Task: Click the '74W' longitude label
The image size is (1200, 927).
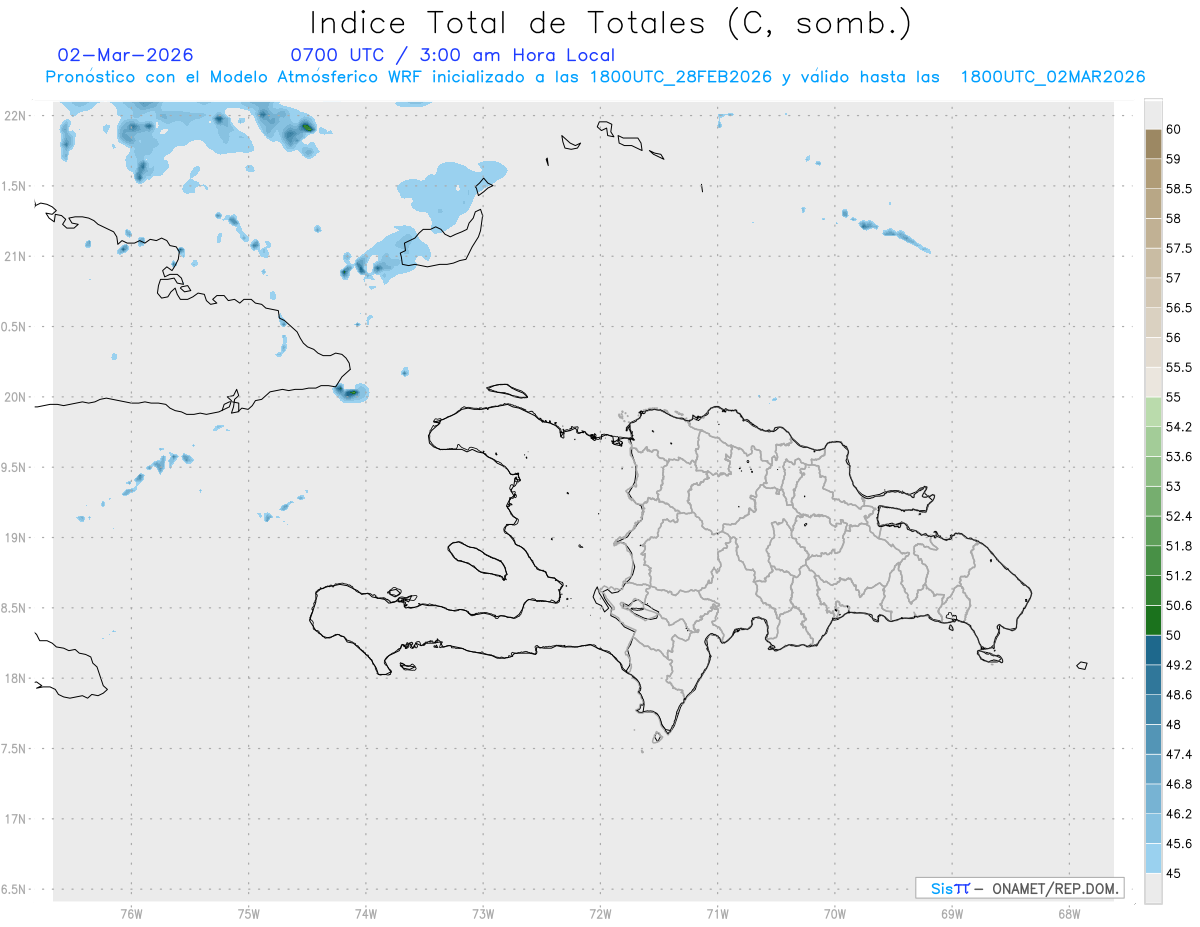Action: tap(366, 914)
